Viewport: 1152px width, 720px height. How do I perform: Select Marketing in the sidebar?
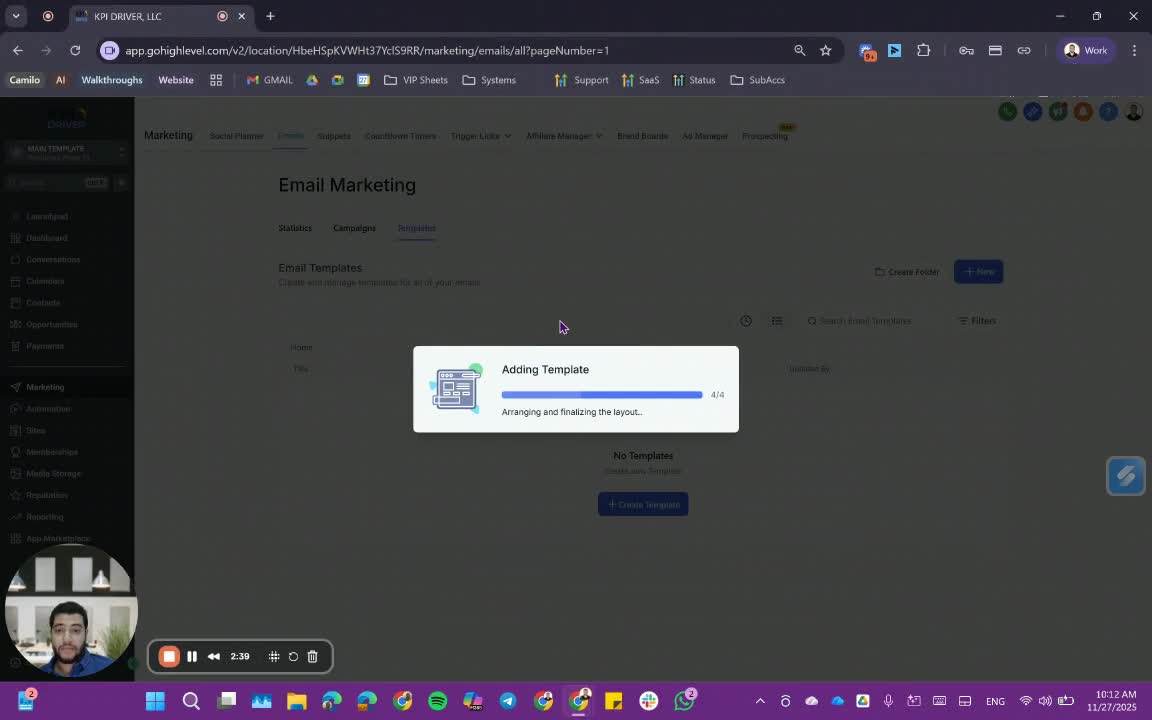pos(45,387)
